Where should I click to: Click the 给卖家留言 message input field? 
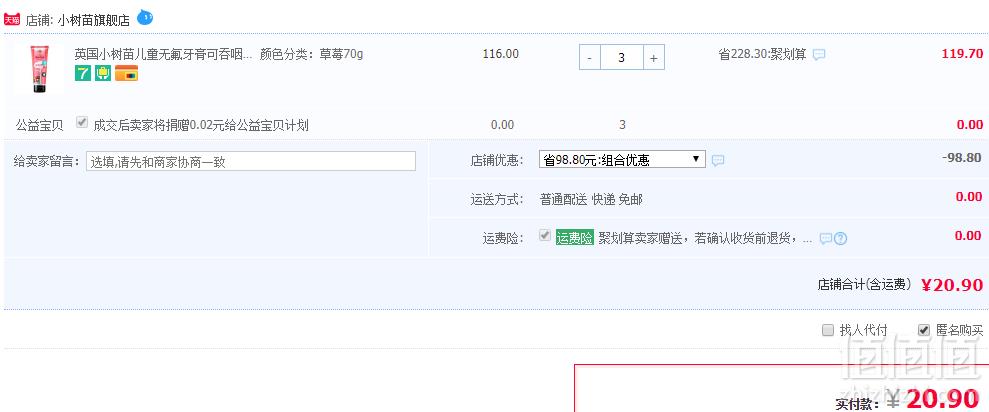pyautogui.click(x=251, y=161)
